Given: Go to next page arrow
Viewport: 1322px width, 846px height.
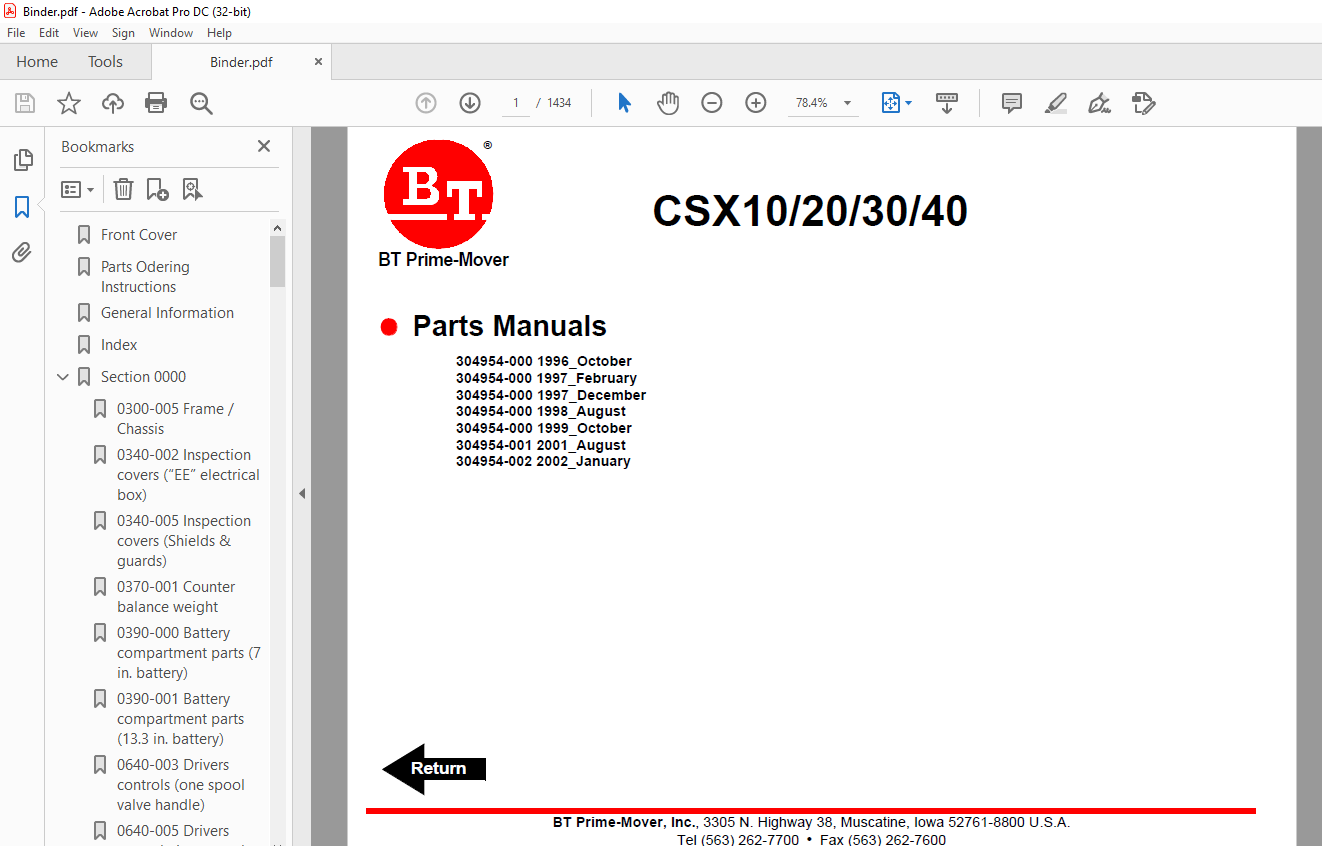Looking at the screenshot, I should pos(470,103).
